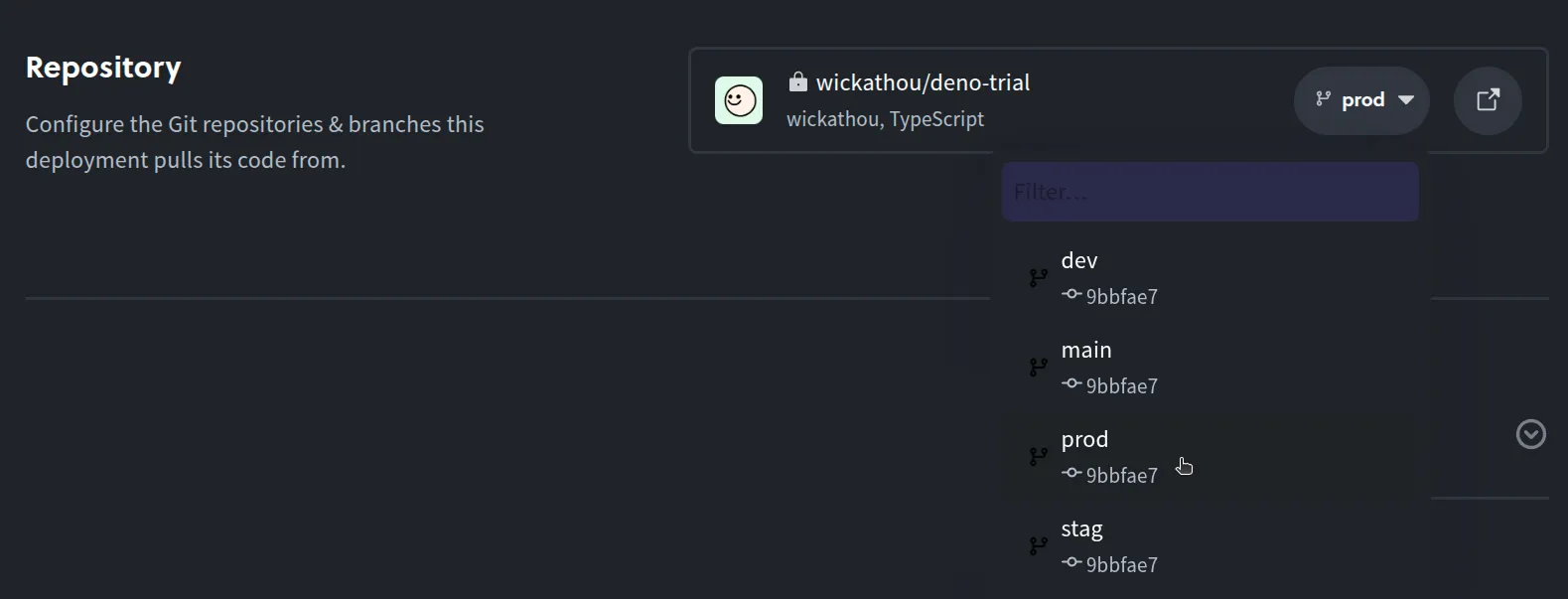Click the branch icon next to stag

coord(1039,546)
